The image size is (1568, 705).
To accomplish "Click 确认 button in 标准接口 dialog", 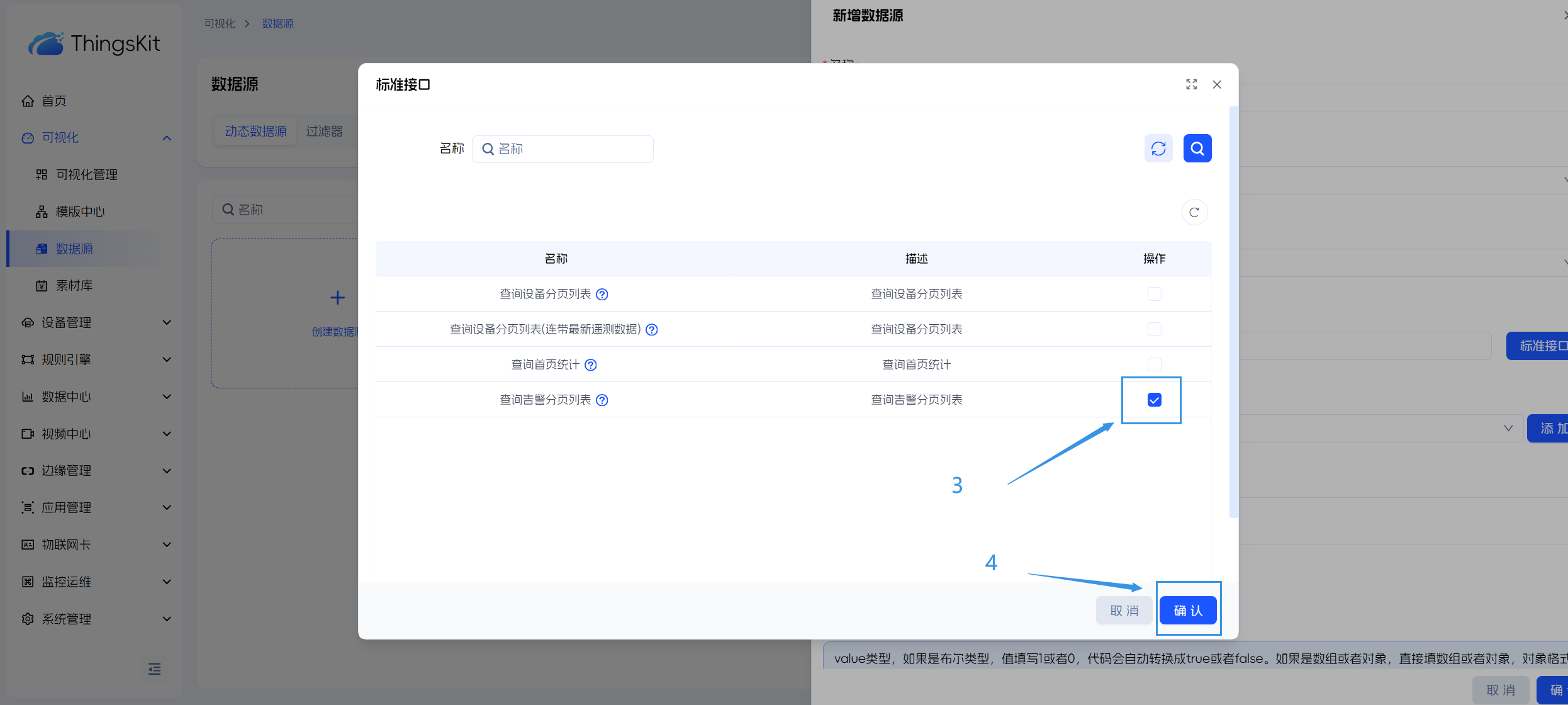I will 1188,611.
